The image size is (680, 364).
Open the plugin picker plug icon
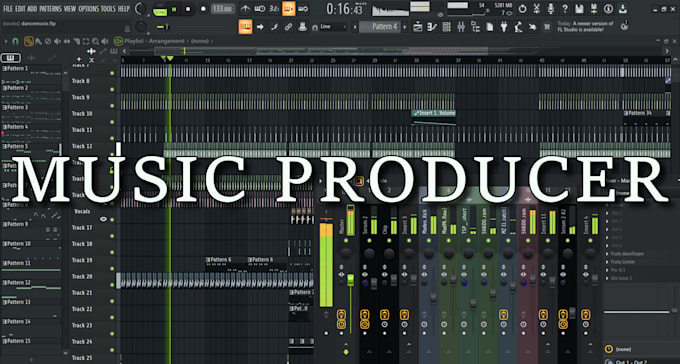click(x=504, y=27)
